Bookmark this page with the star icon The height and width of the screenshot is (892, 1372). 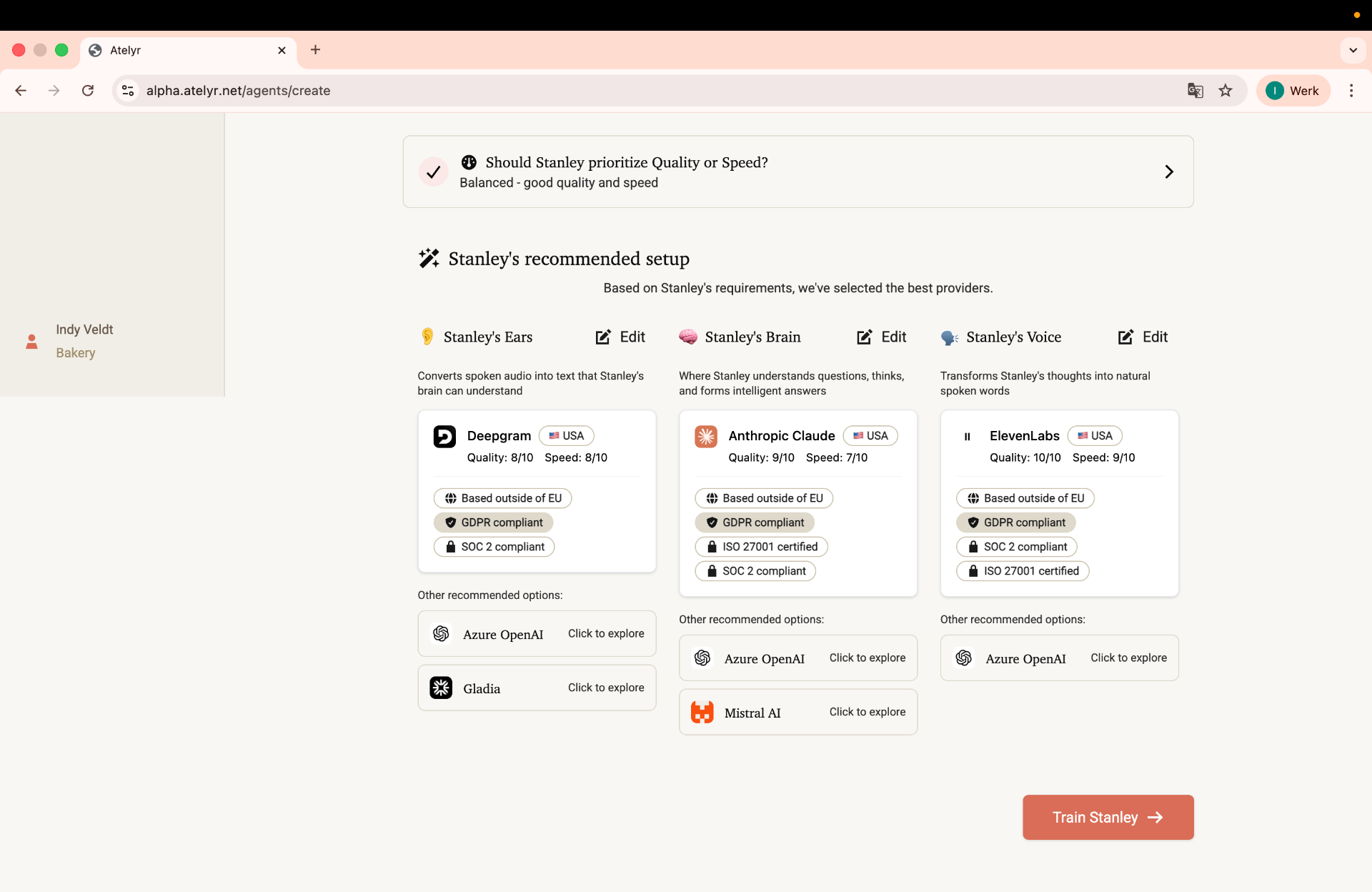(x=1226, y=91)
